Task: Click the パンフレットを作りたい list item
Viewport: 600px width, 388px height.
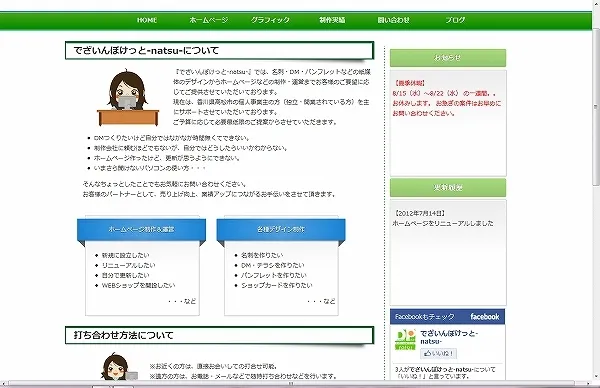Action: (x=274, y=275)
